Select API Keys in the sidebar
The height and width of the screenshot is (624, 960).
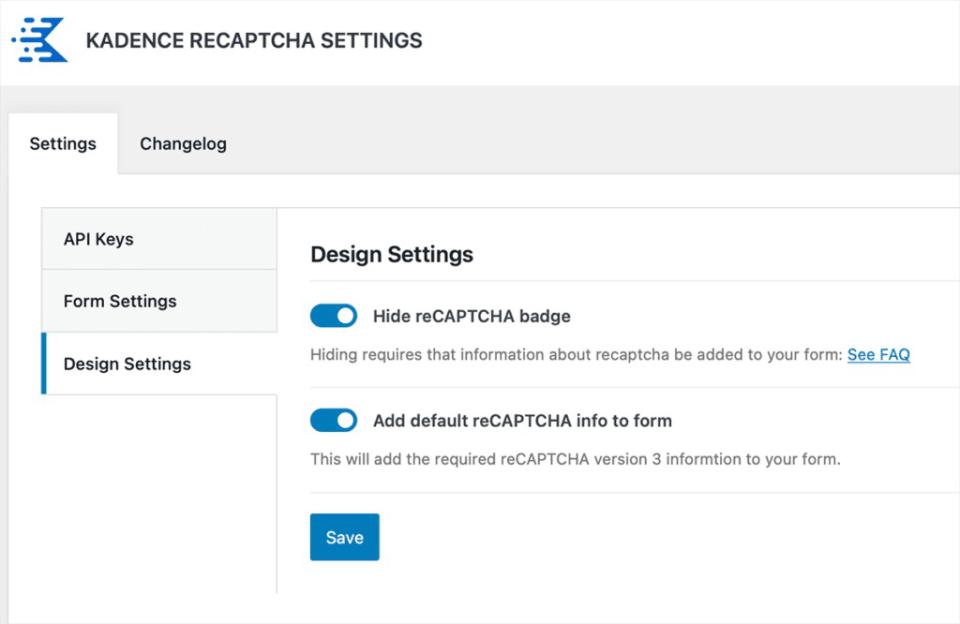tap(98, 239)
